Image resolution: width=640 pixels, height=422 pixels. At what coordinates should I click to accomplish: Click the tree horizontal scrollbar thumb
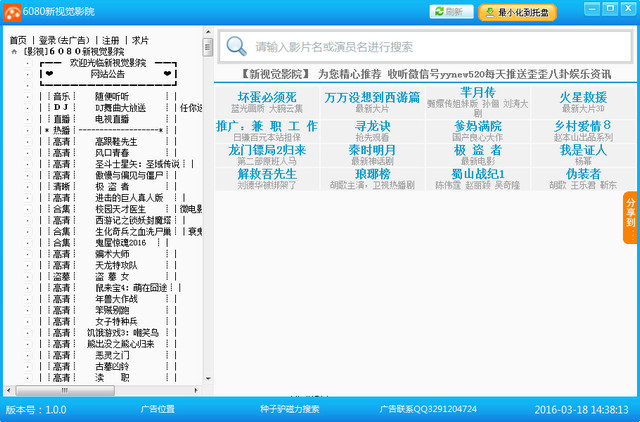click(x=65, y=391)
